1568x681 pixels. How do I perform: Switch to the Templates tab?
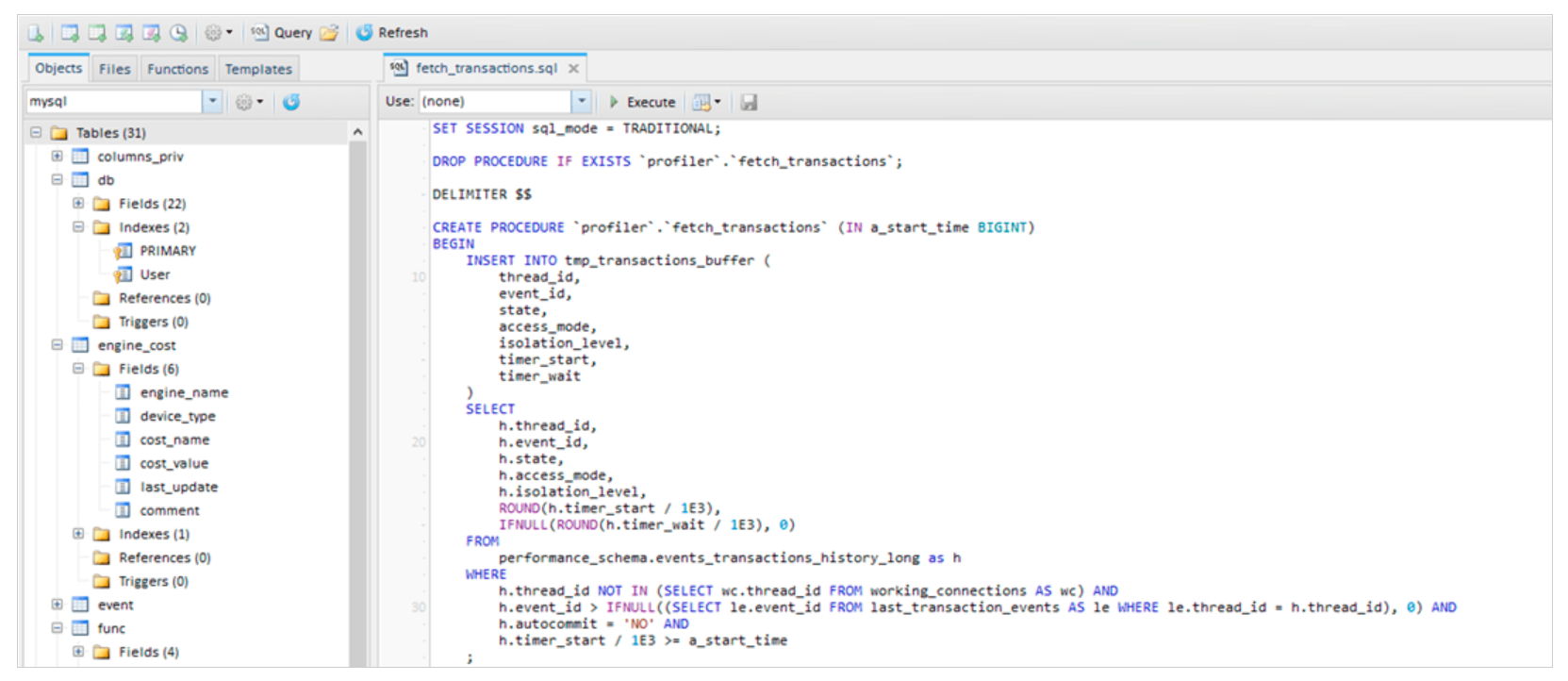click(x=258, y=69)
